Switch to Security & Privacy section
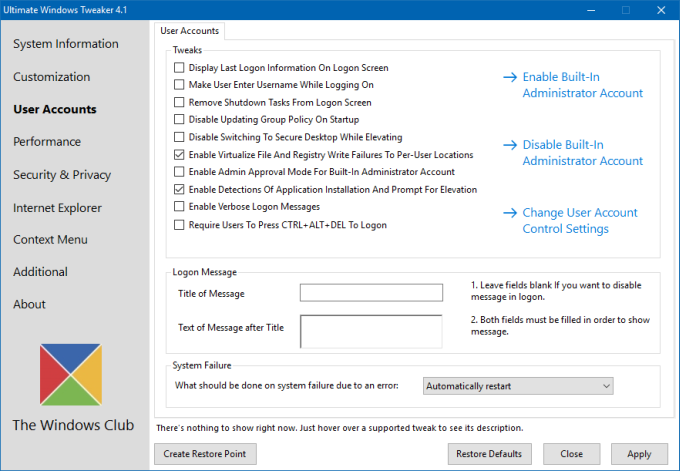The height and width of the screenshot is (471, 680). (x=62, y=175)
